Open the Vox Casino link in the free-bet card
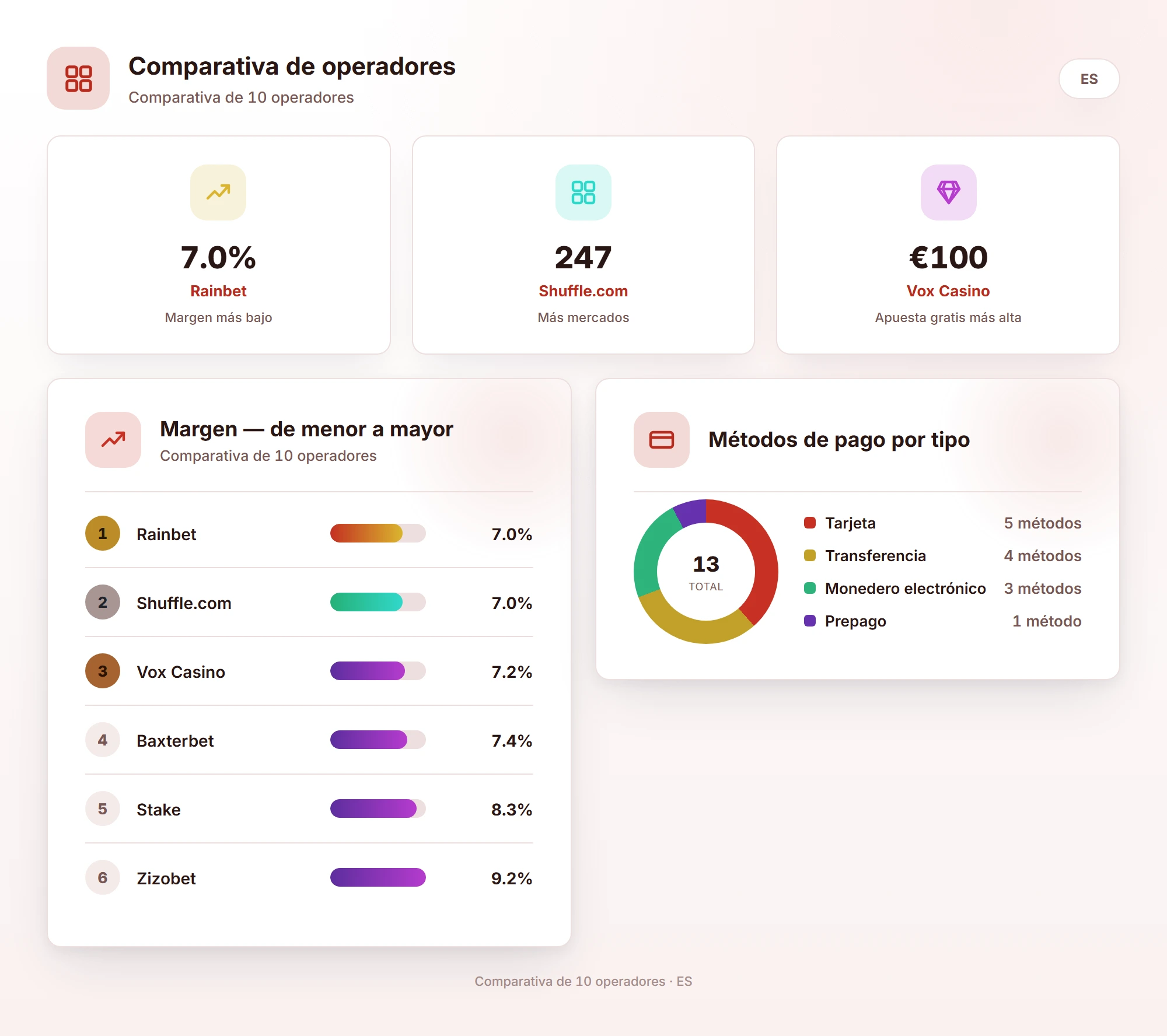The image size is (1167, 1036). pos(948,291)
